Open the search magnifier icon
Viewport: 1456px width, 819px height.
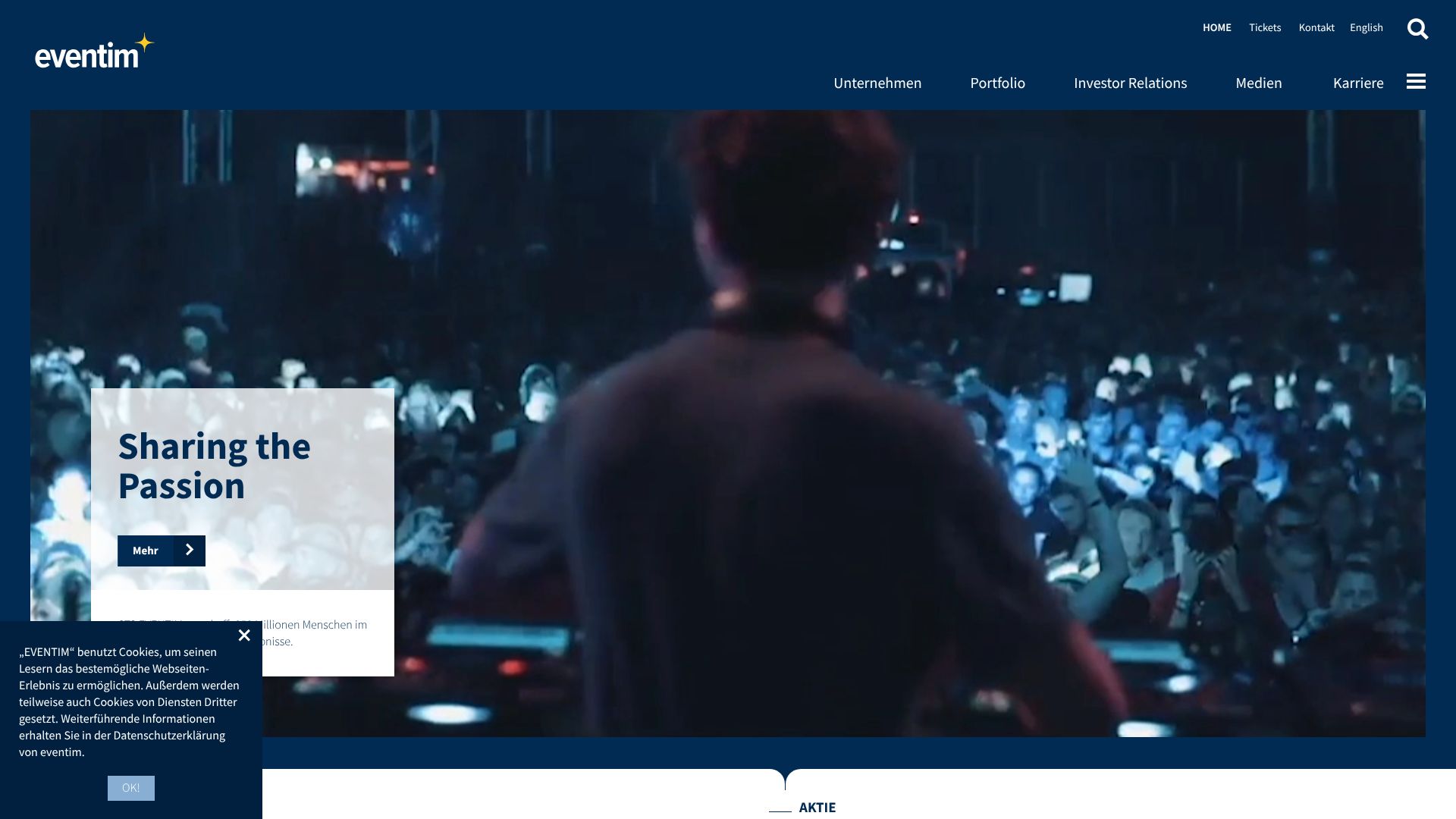[1417, 29]
